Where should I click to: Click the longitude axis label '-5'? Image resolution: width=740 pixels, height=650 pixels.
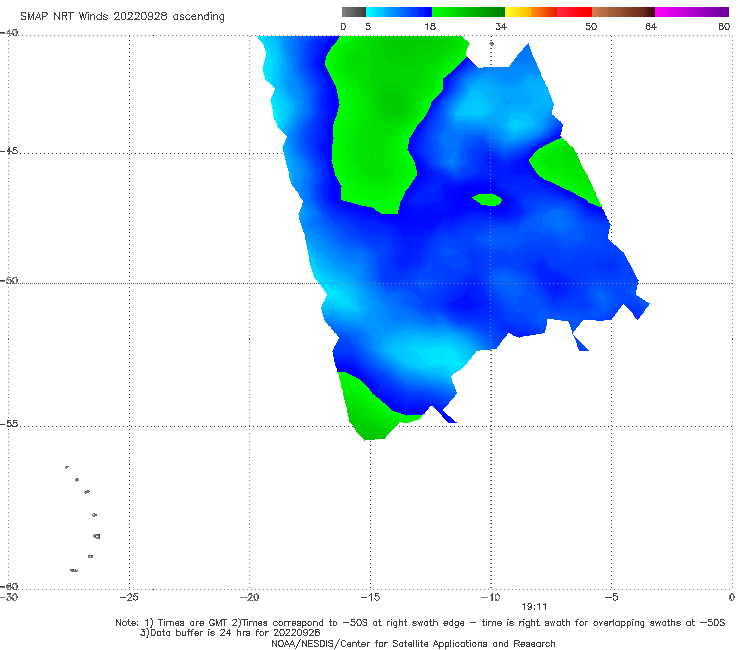611,597
